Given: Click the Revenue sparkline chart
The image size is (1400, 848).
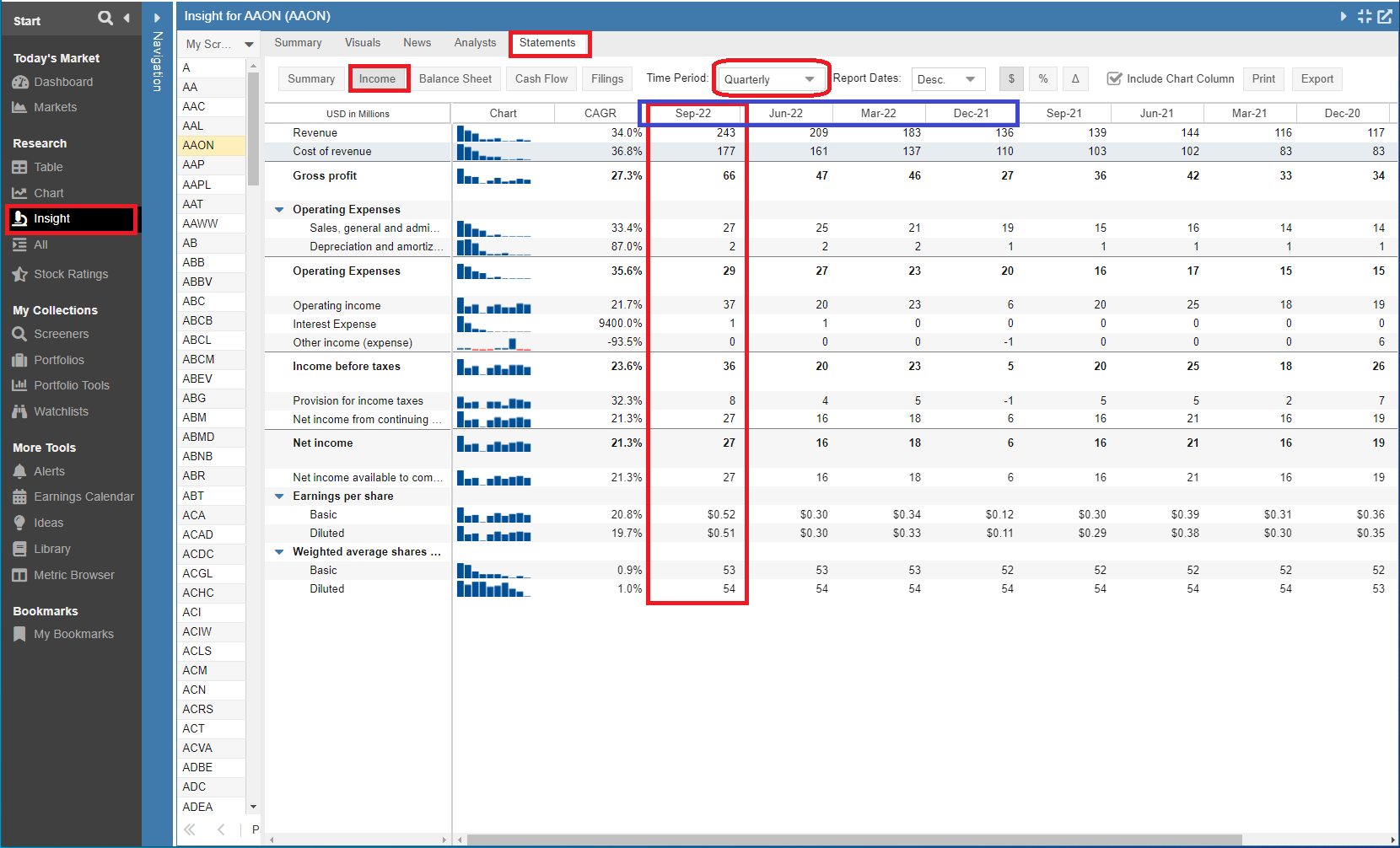Looking at the screenshot, I should point(494,133).
